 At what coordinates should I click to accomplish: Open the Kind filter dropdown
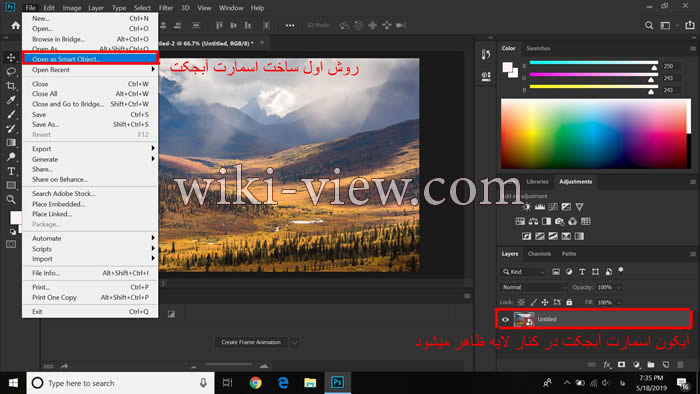click(523, 272)
